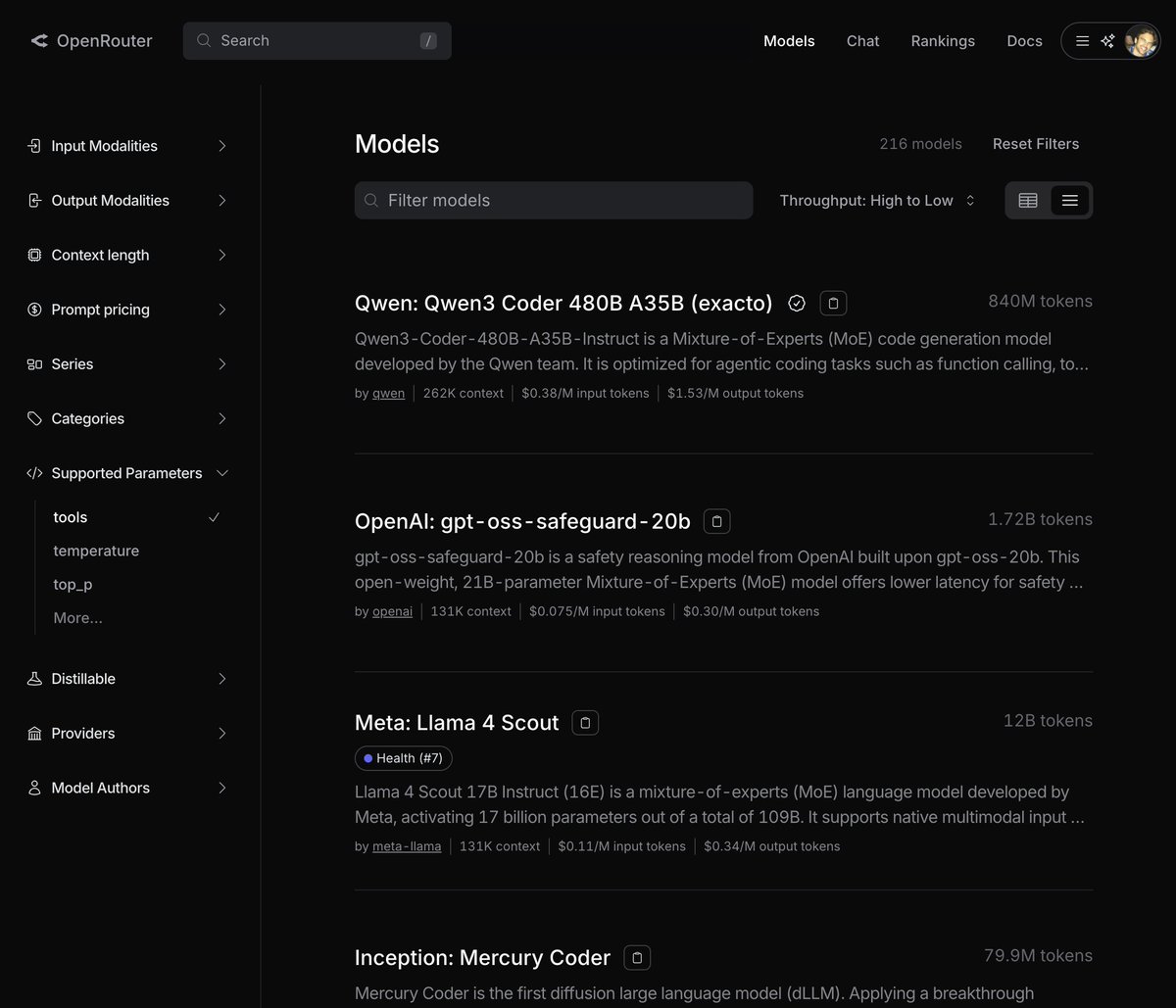
Task: Click Reset Filters
Action: (x=1036, y=144)
